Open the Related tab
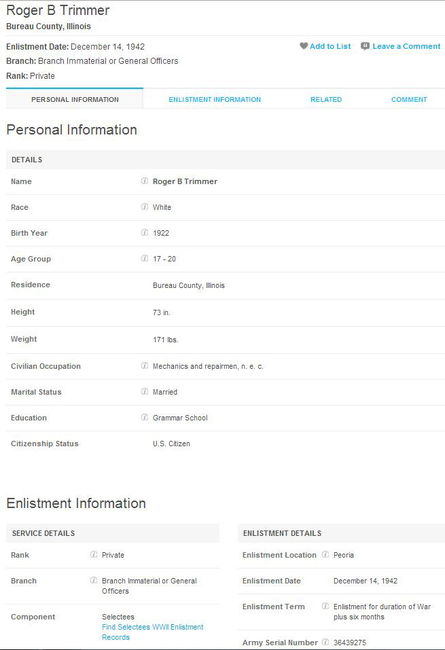 [x=326, y=99]
